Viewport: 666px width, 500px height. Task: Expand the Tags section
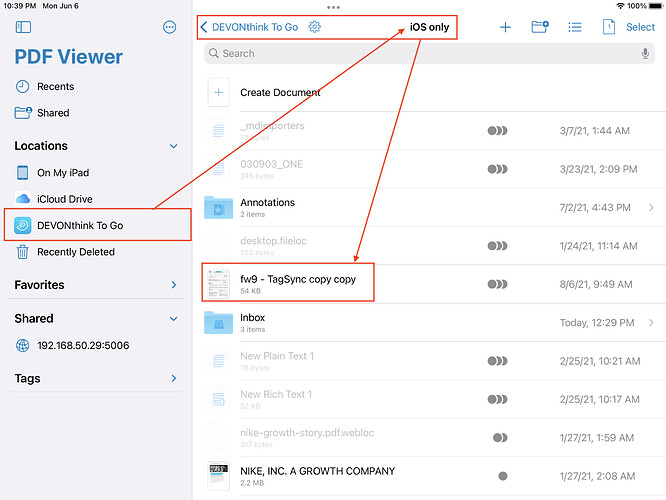(x=174, y=378)
